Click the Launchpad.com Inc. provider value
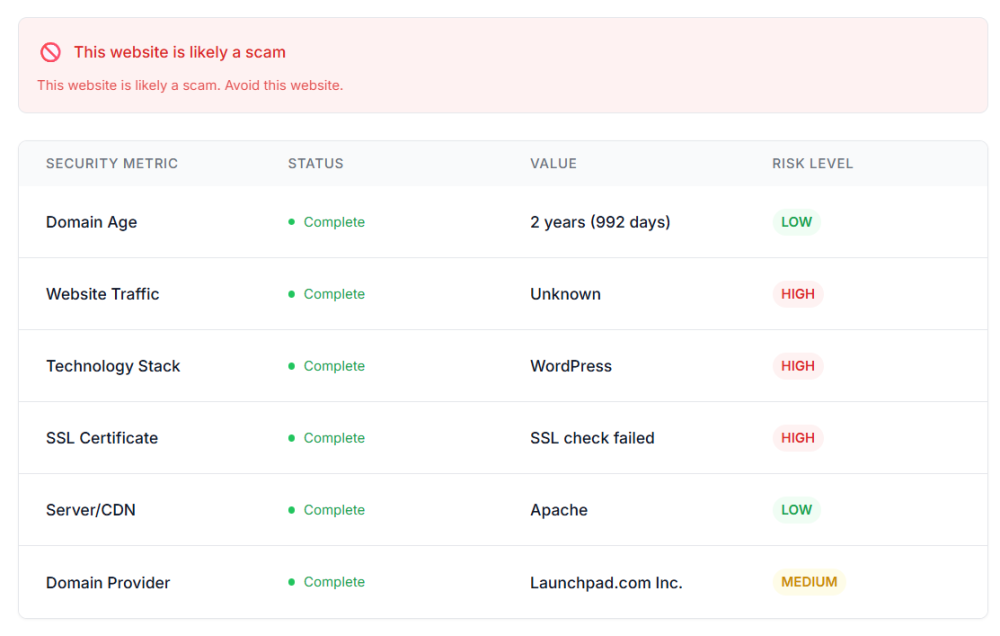Image resolution: width=1000 pixels, height=636 pixels. click(x=606, y=583)
